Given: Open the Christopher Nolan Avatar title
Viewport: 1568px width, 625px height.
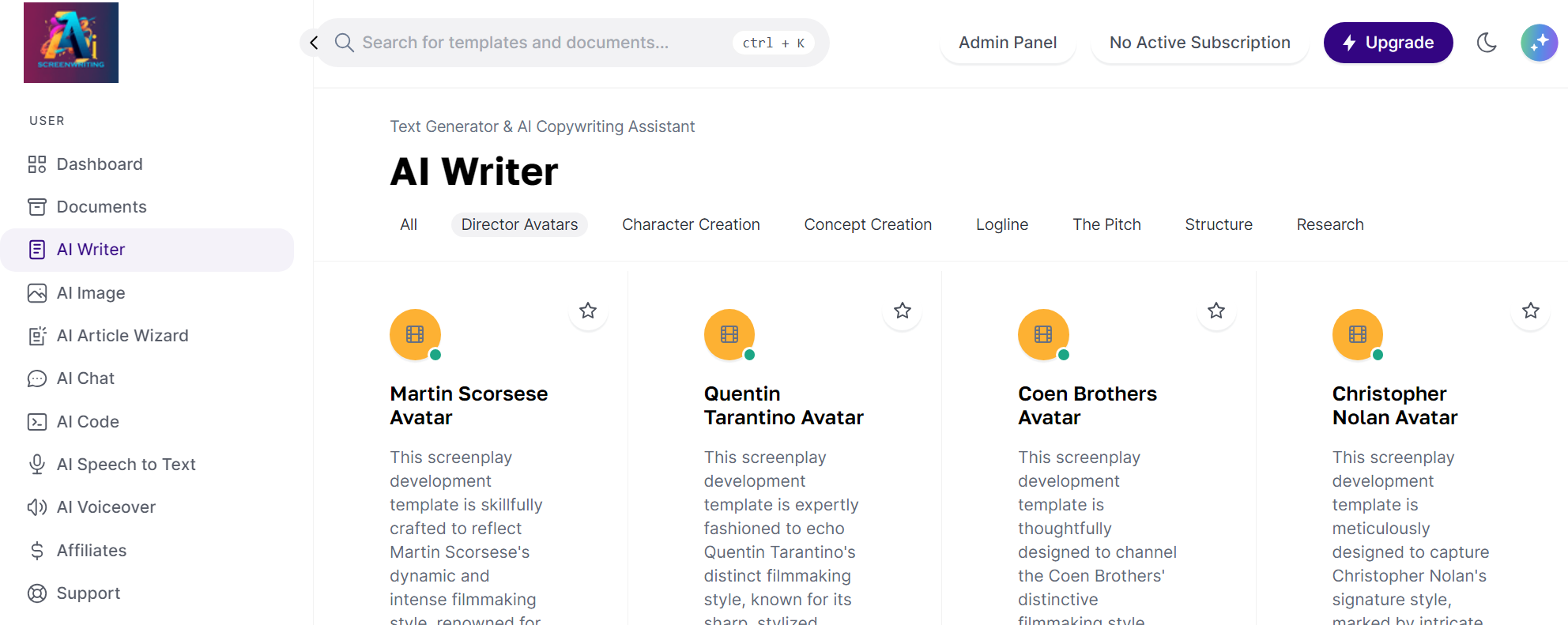Looking at the screenshot, I should 1395,405.
